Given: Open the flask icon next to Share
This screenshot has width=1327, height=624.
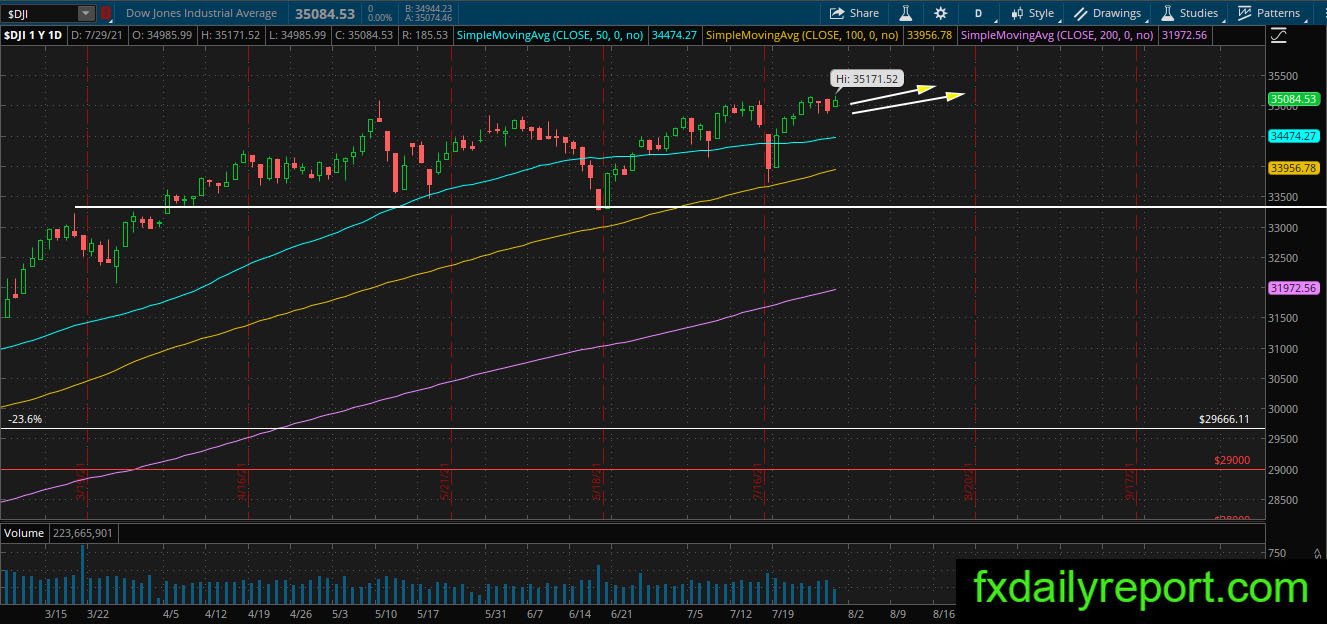Looking at the screenshot, I should point(905,13).
